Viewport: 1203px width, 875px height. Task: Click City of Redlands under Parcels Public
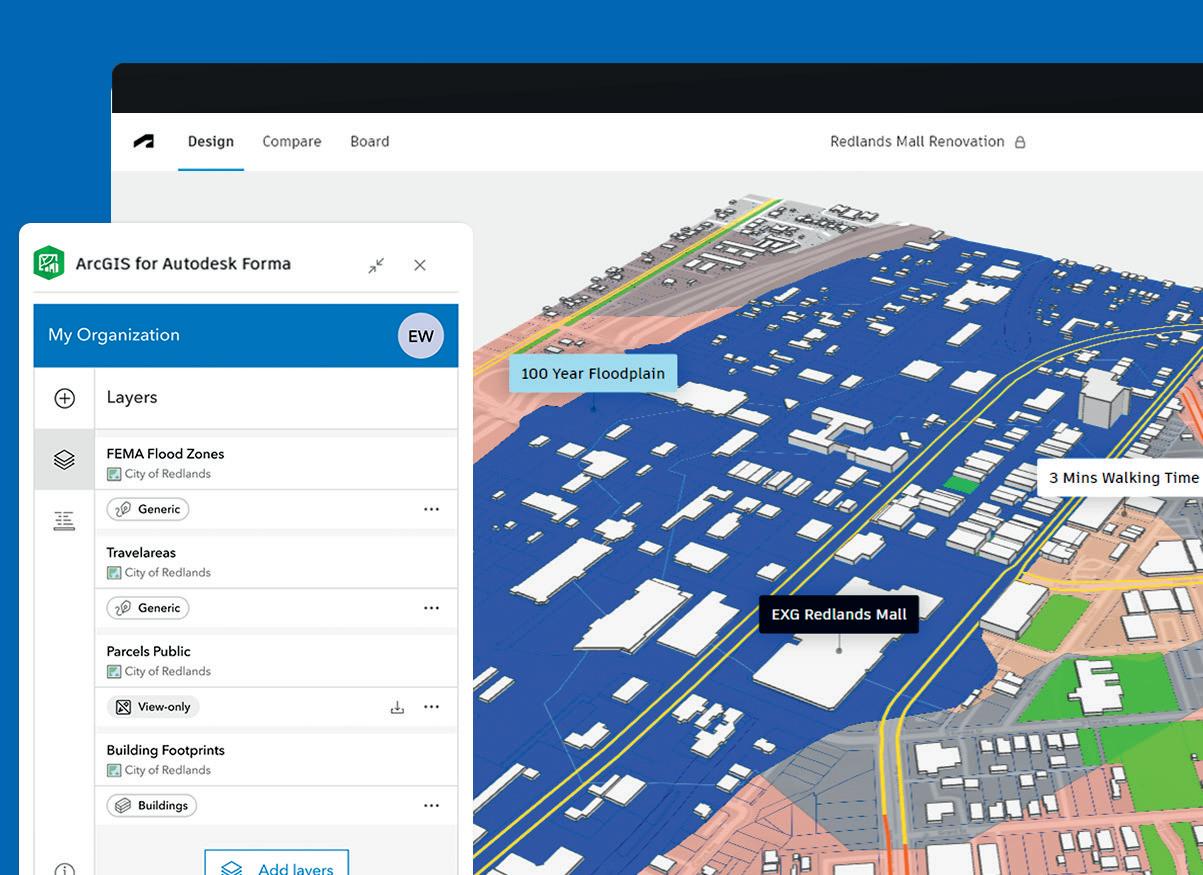(167, 672)
